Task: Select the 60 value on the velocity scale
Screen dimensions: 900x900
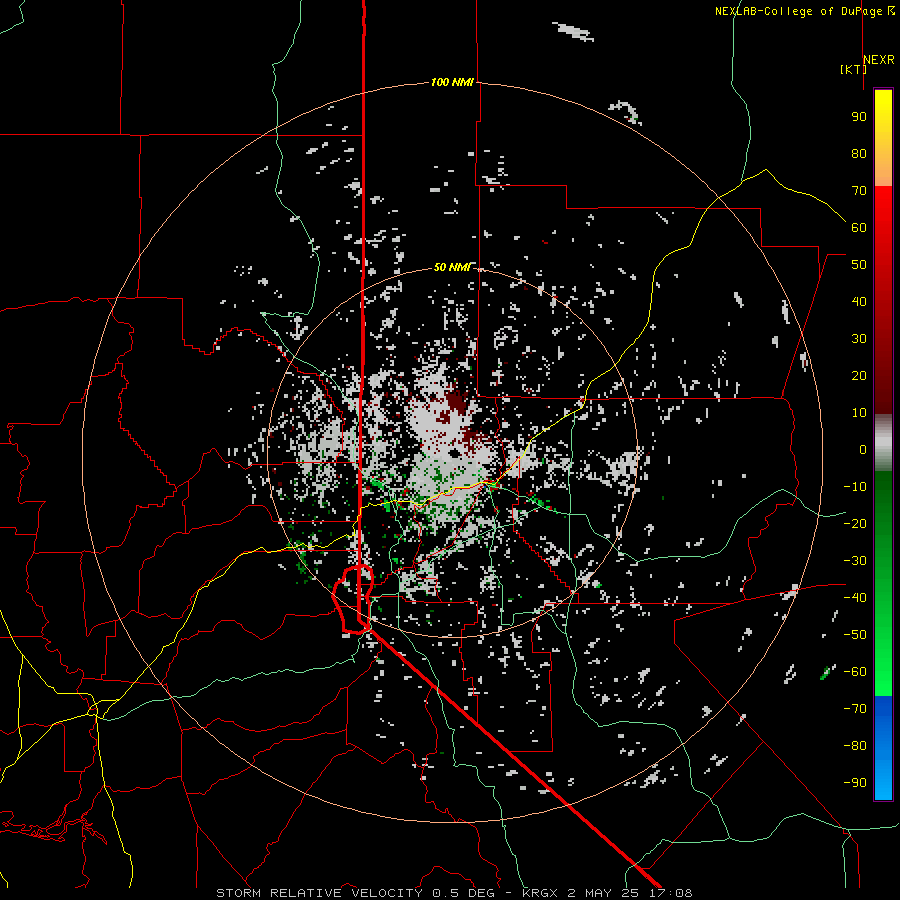Action: click(859, 227)
